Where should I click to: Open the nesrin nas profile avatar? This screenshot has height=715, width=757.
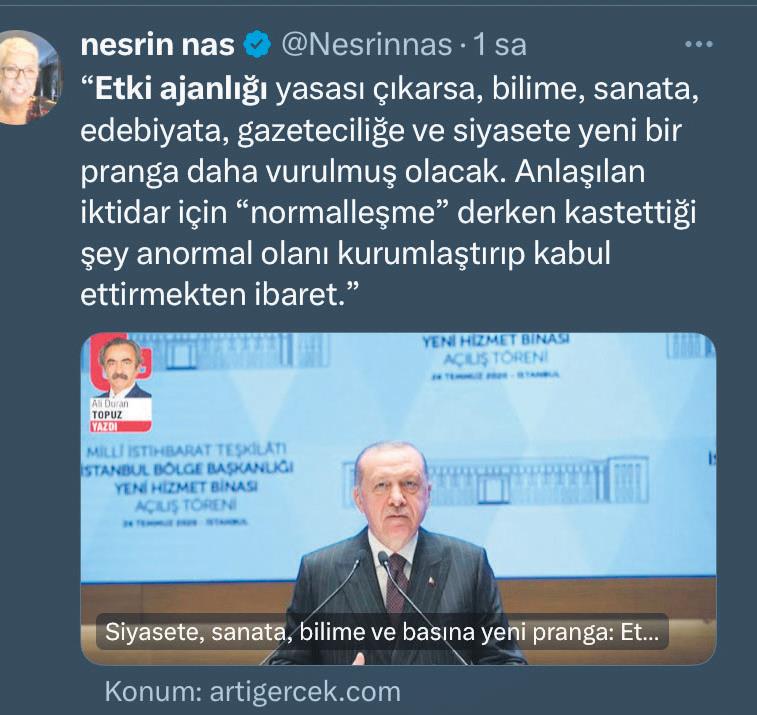tap(30, 77)
